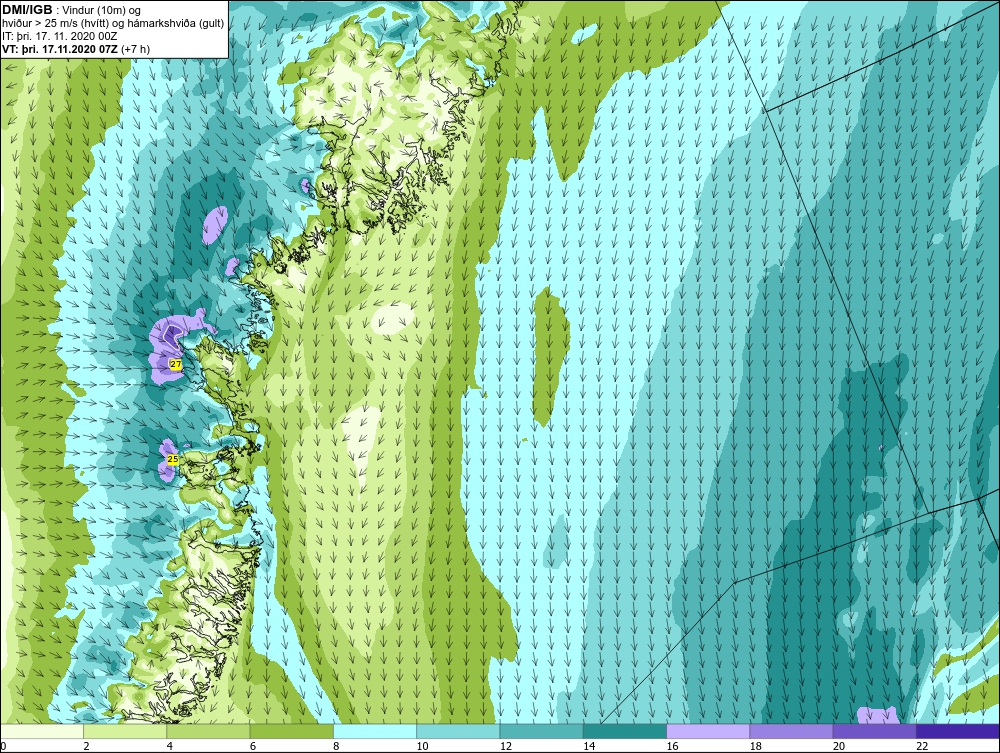
Task: Pick the 0–2 m/s palest legend swatch
Action: click(x=41, y=731)
